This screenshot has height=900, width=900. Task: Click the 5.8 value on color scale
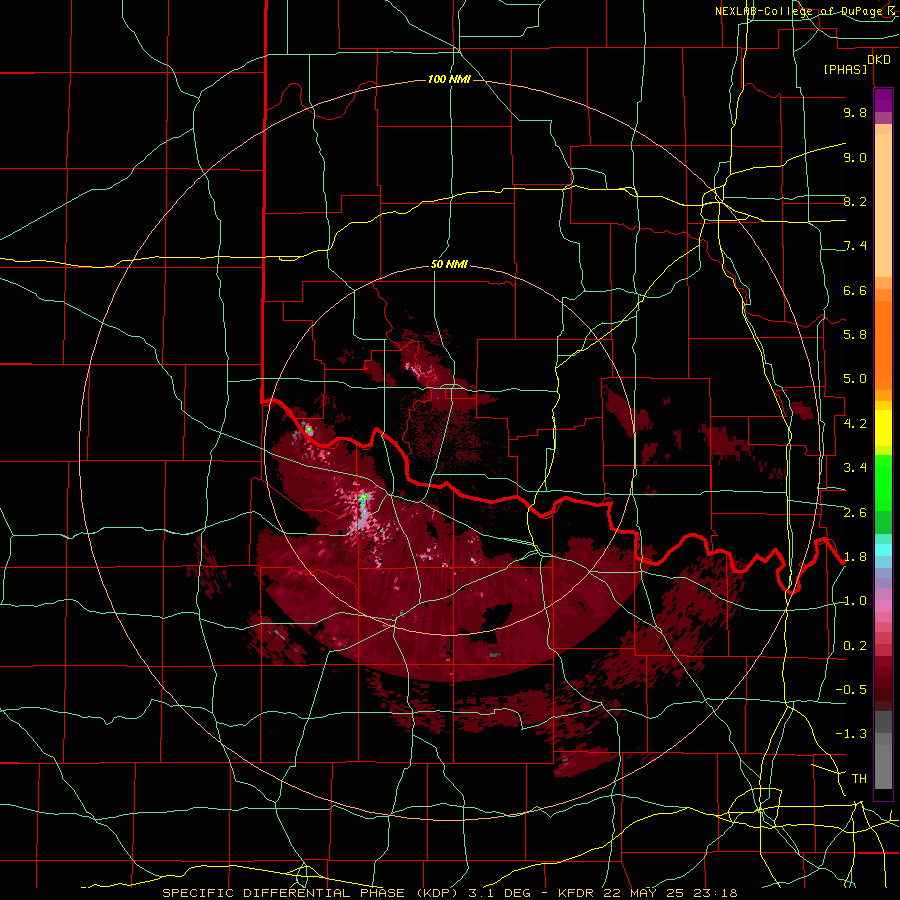pos(855,335)
